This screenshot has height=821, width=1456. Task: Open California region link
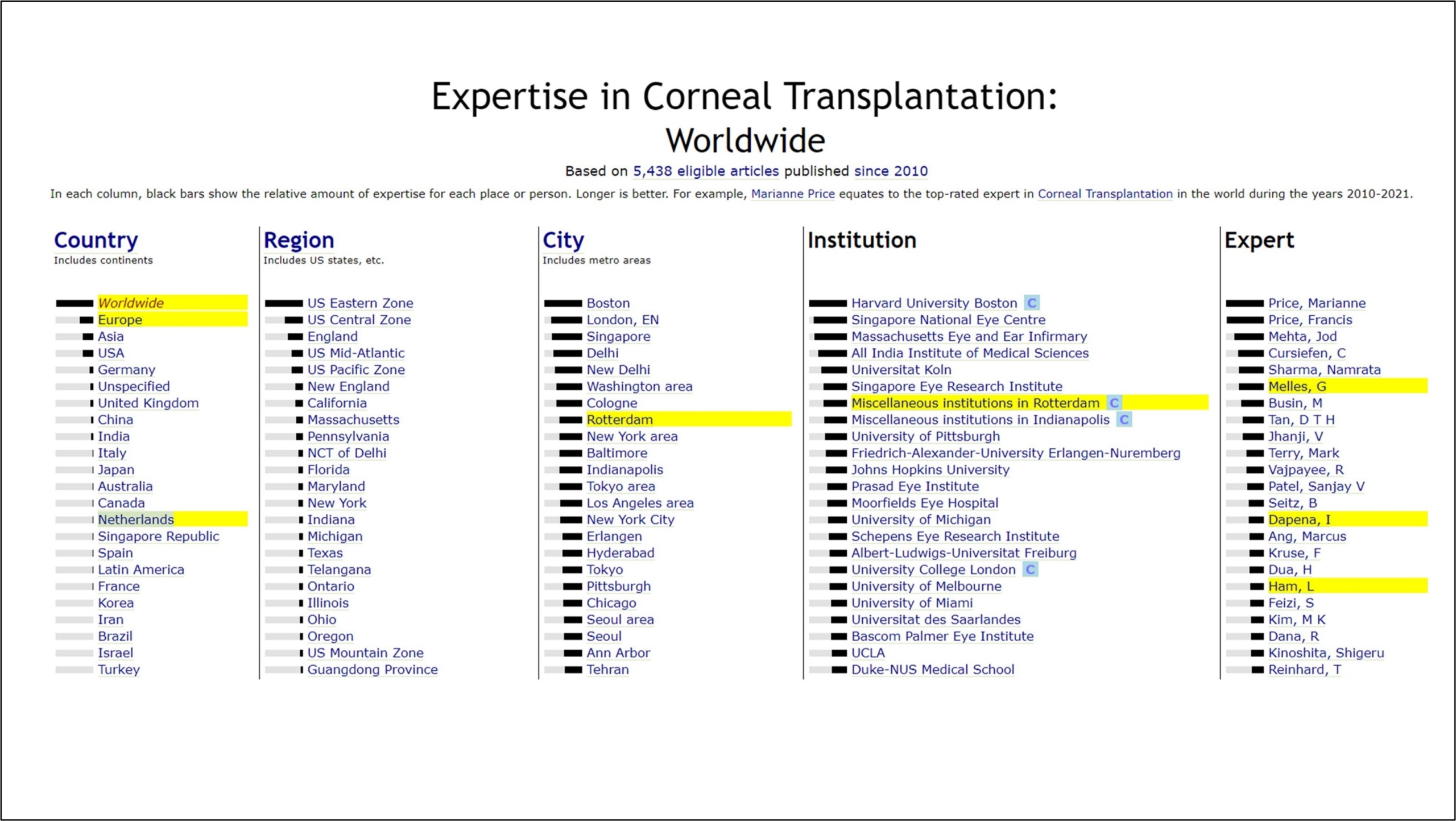(x=337, y=403)
